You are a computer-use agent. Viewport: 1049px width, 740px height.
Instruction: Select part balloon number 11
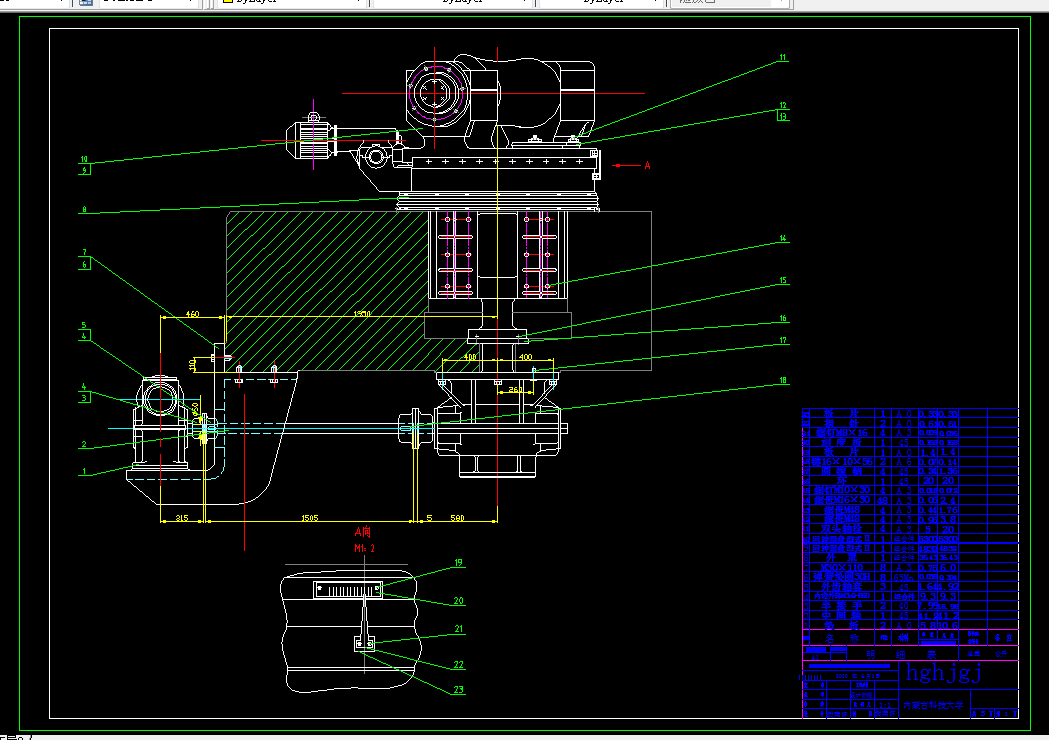point(782,58)
